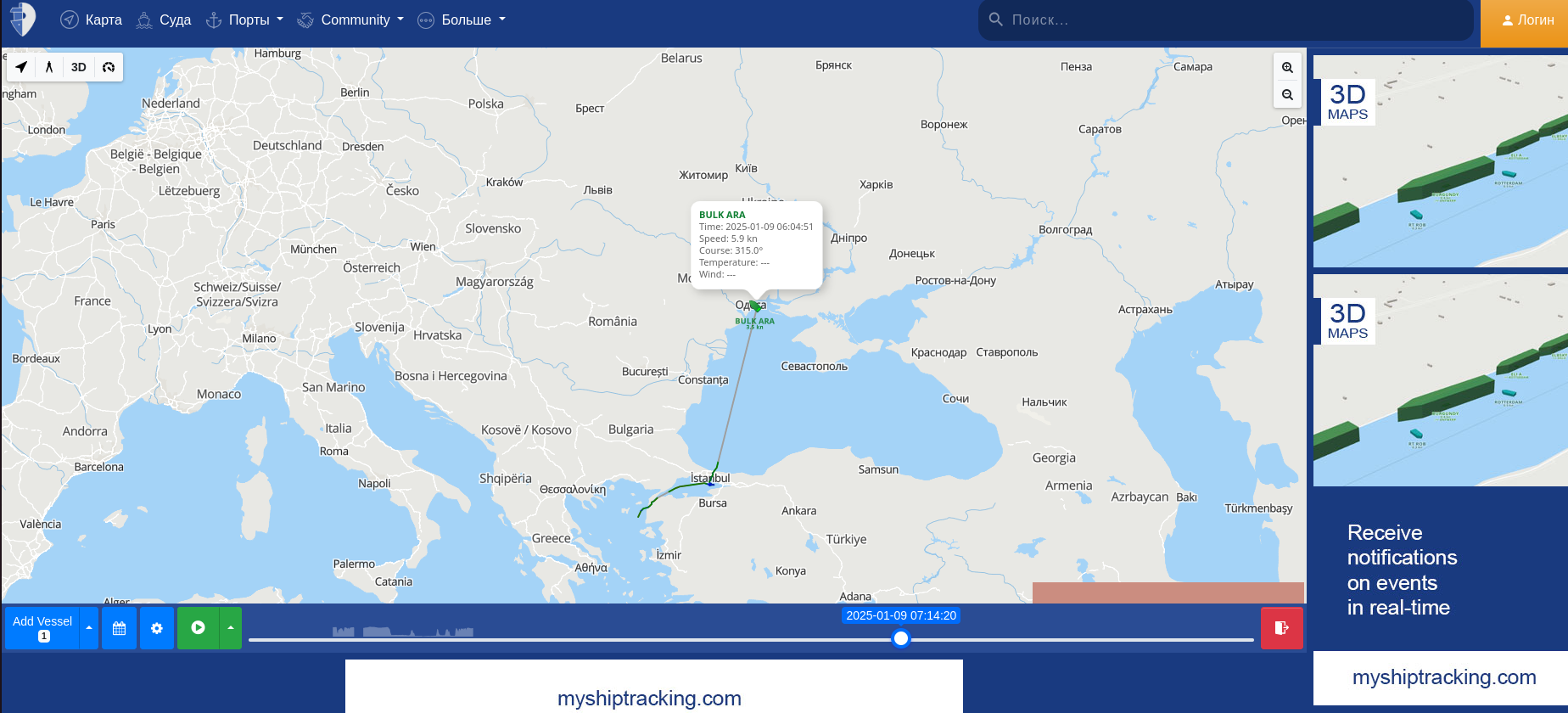The width and height of the screenshot is (1568, 713).
Task: Toggle the 3D map view
Action: tap(79, 67)
